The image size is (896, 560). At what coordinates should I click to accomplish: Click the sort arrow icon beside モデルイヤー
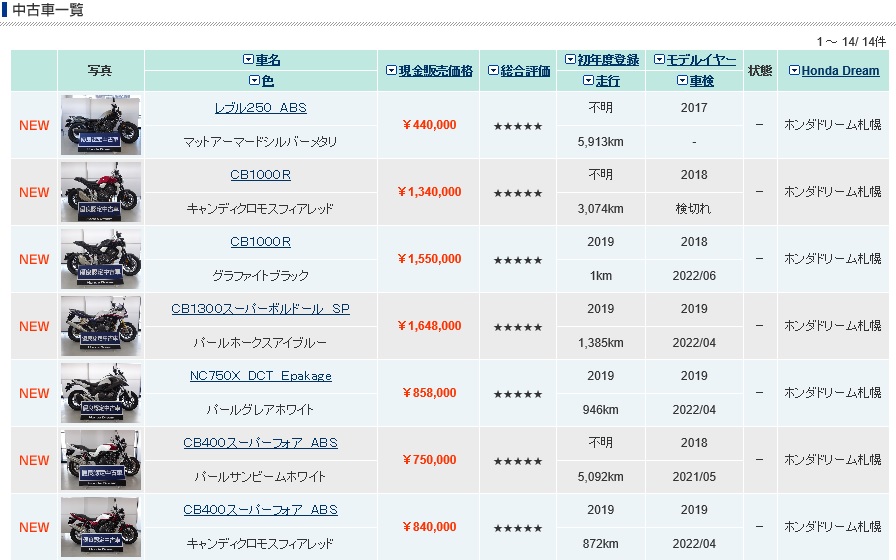coord(659,59)
